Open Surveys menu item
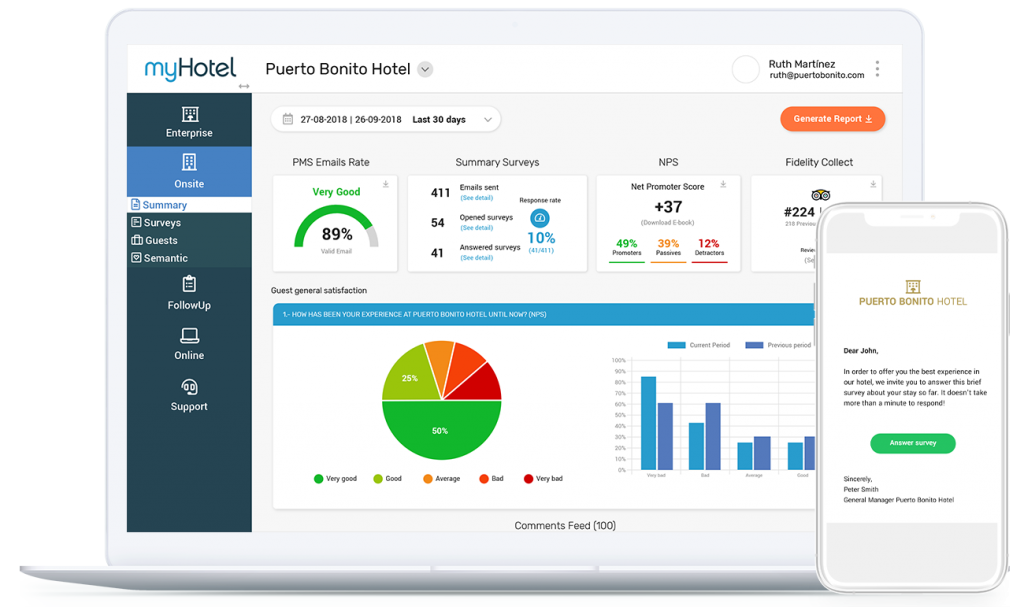This screenshot has width=1024, height=607. [189, 222]
